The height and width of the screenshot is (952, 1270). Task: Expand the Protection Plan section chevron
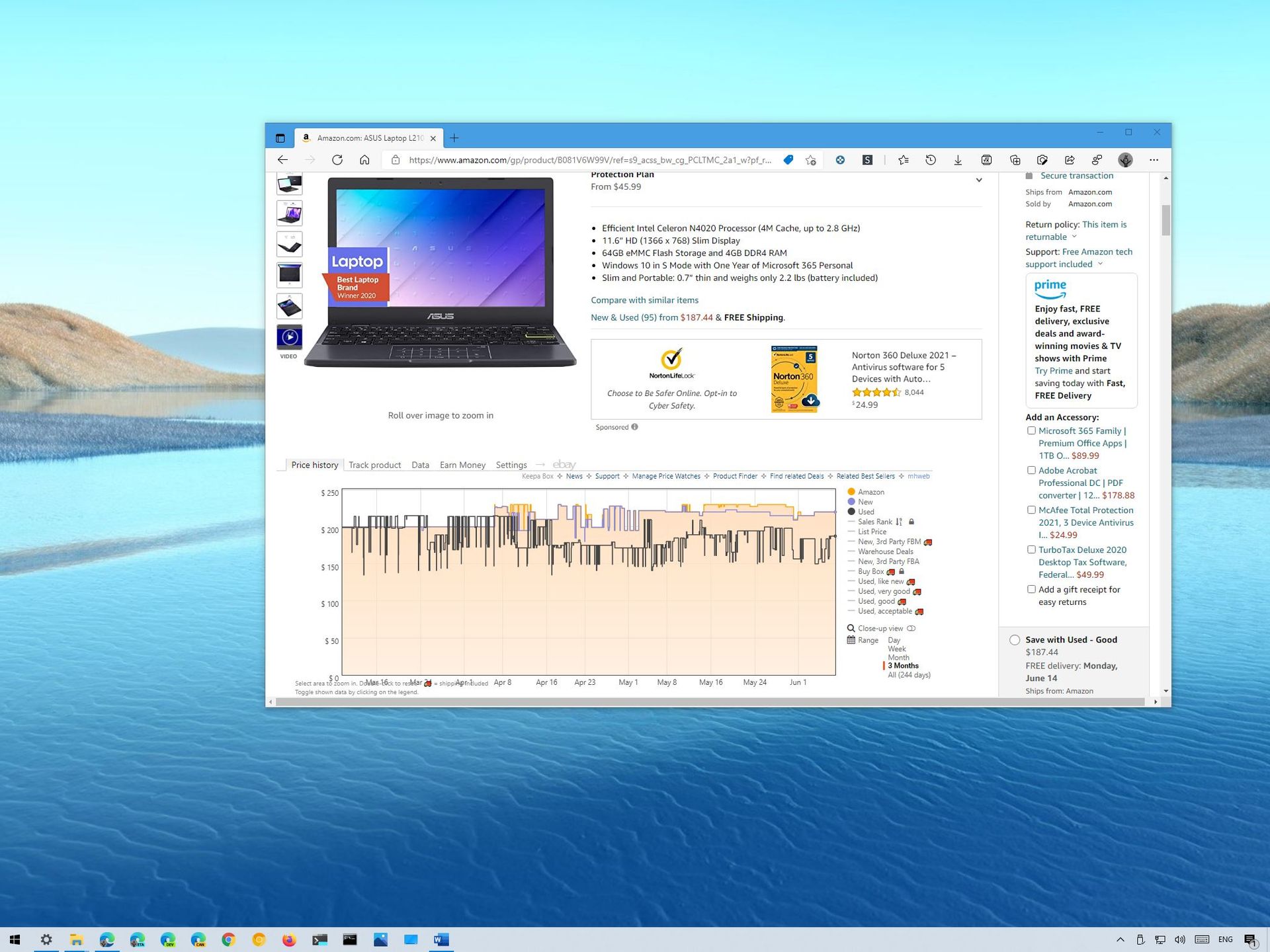pos(979,180)
